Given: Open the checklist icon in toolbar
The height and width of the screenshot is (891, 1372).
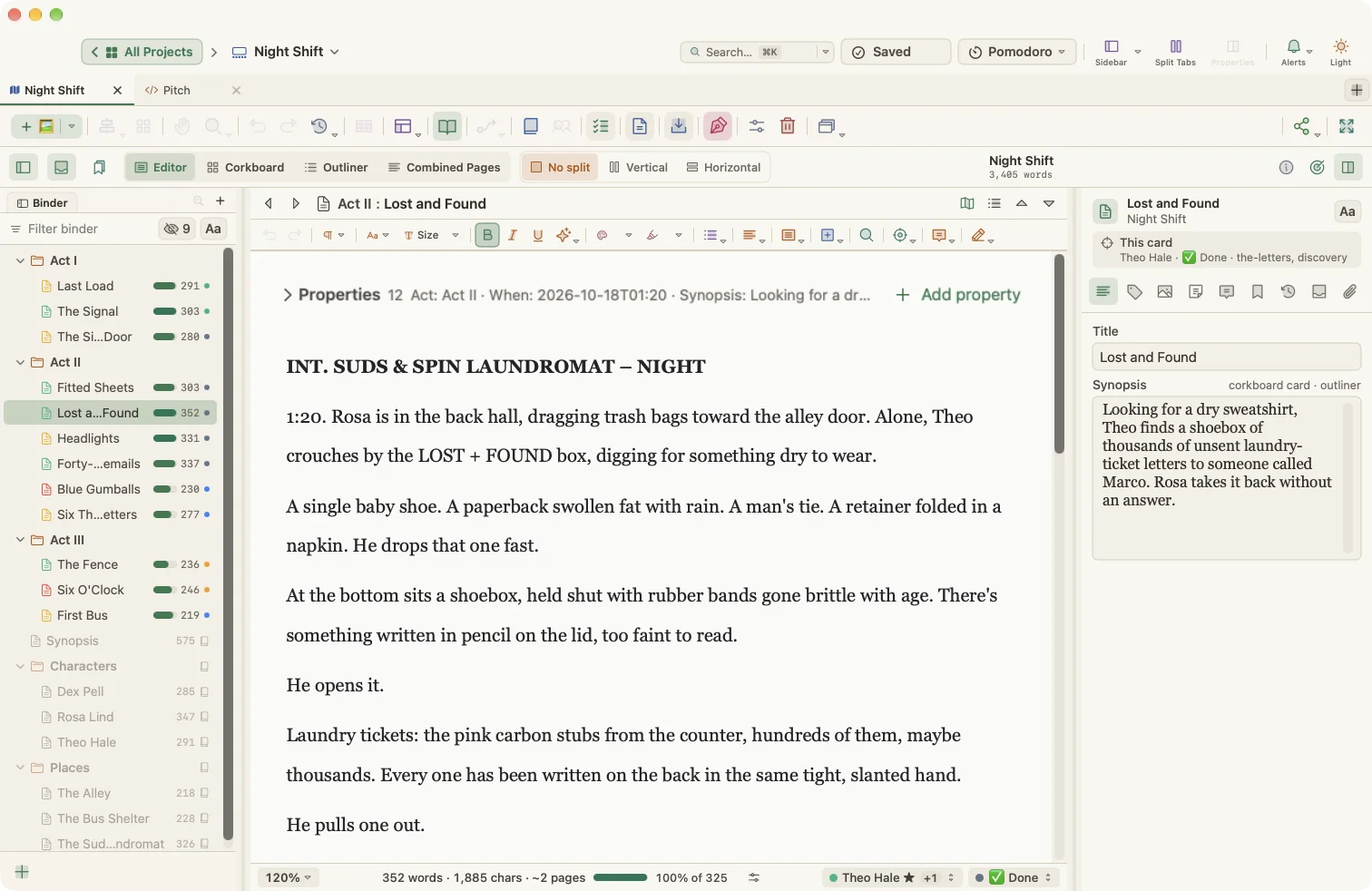Looking at the screenshot, I should [x=601, y=126].
